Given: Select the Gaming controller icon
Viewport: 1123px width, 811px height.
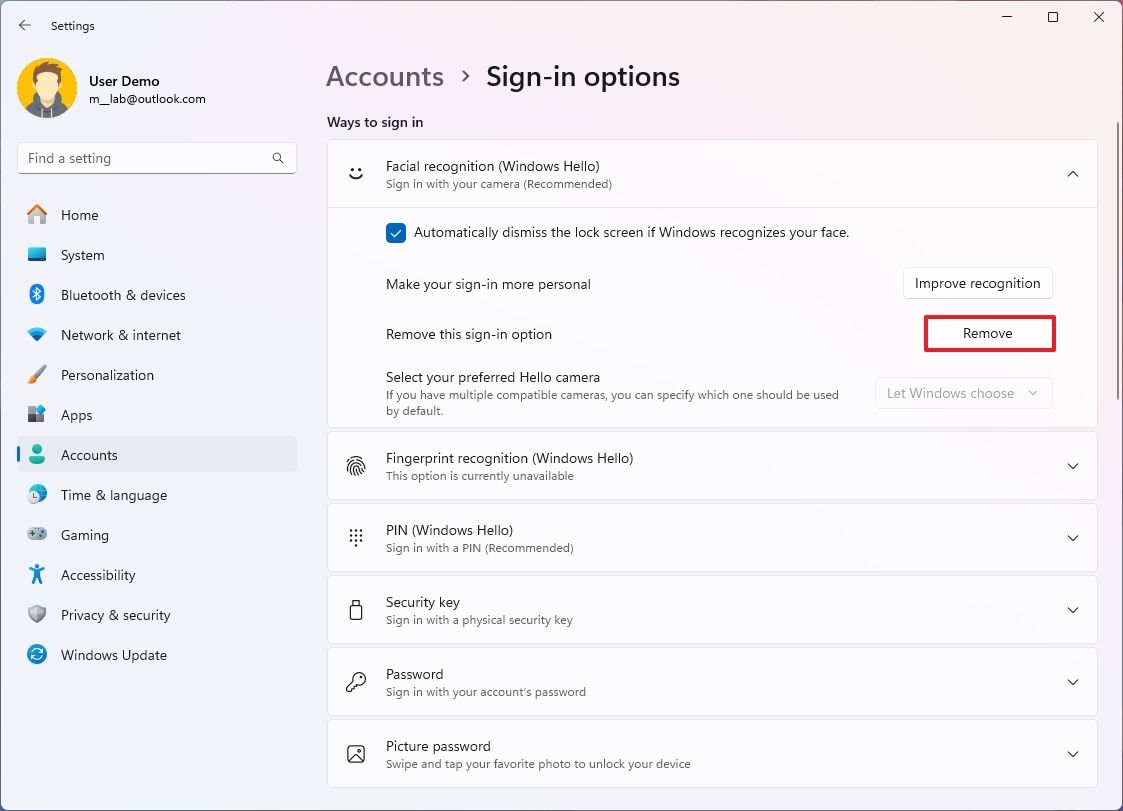Looking at the screenshot, I should point(36,535).
